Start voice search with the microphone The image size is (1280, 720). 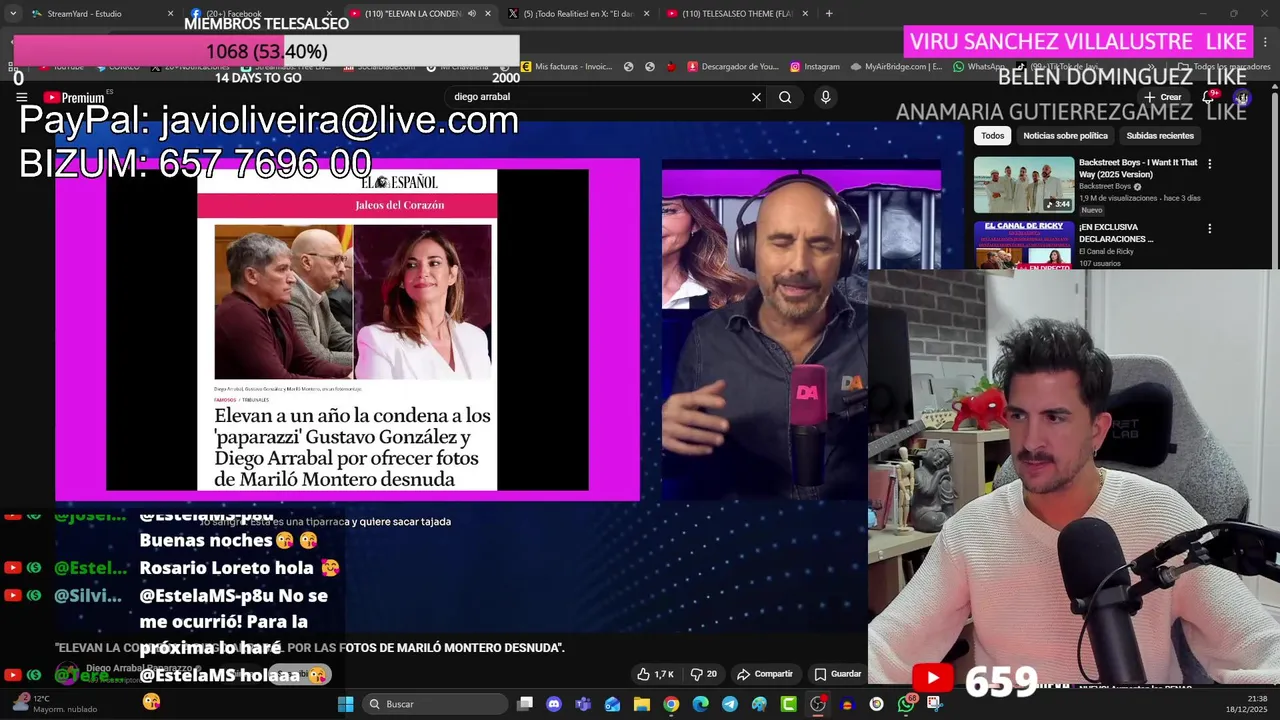tap(825, 97)
